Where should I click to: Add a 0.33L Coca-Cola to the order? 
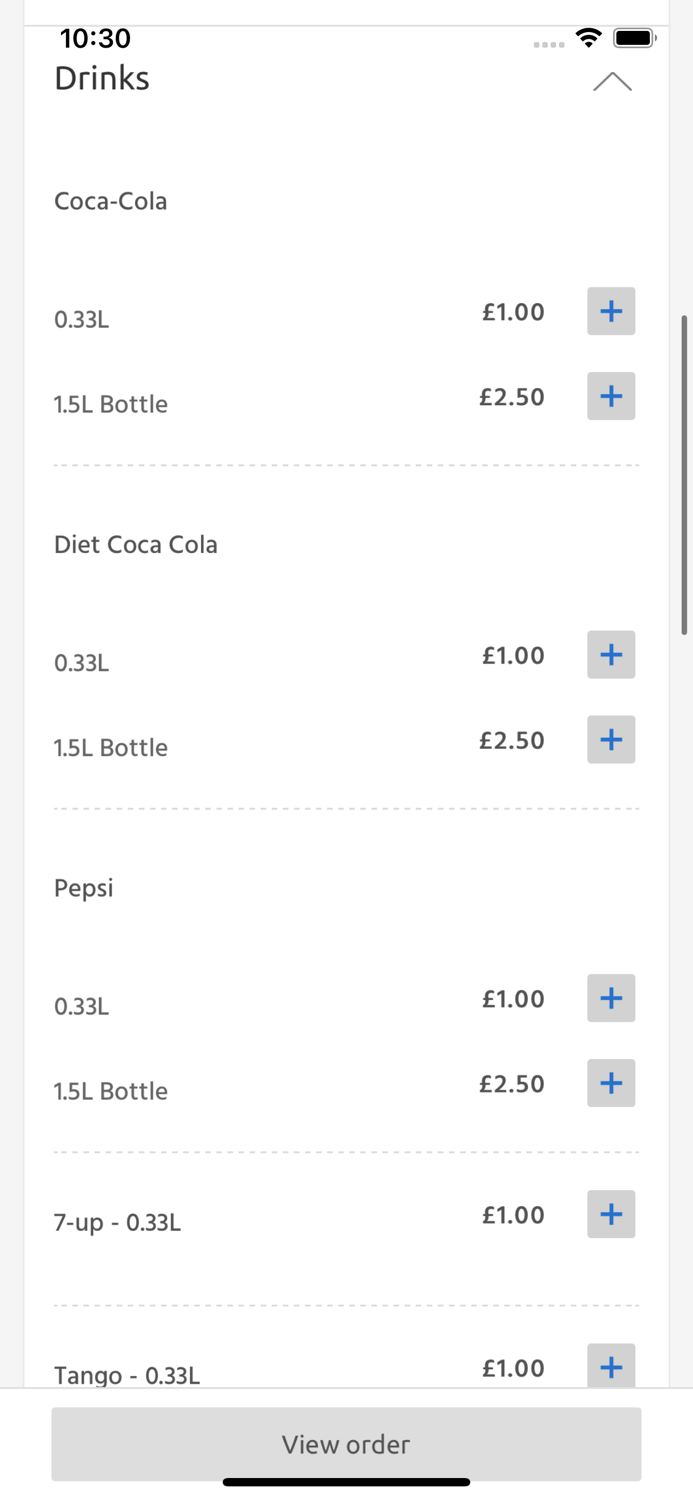[610, 311]
